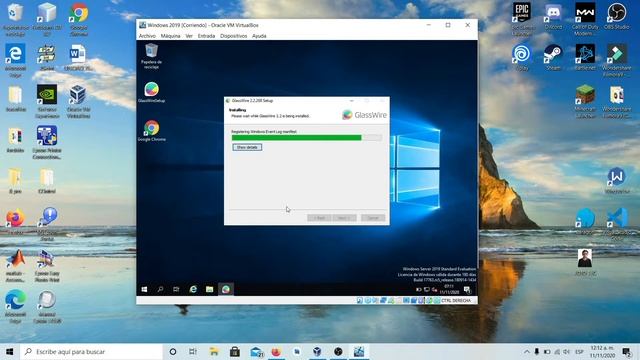Viewport: 640px width, 360px height.
Task: Open Mail app on host taskbar
Action: pyautogui.click(x=256, y=351)
